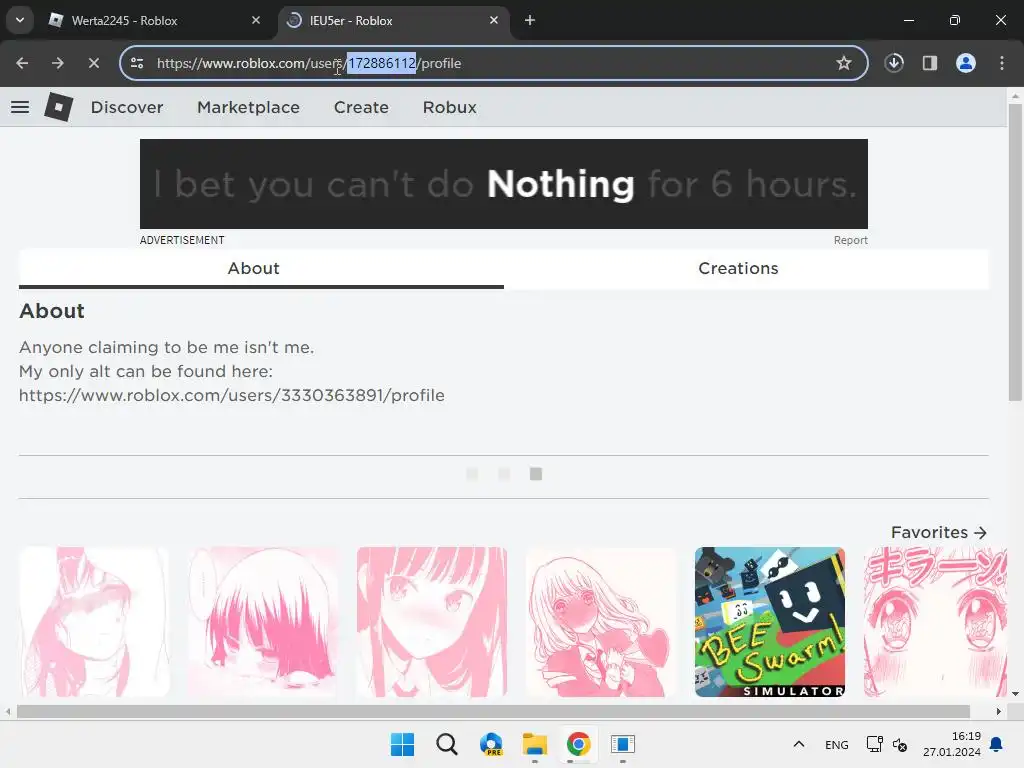
Task: Show hidden system tray icons
Action: pos(799,744)
